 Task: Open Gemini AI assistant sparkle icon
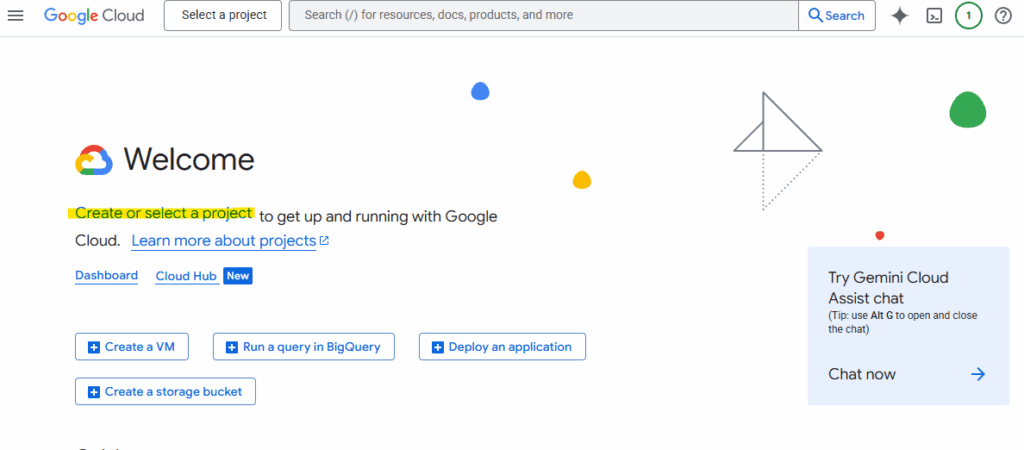tap(900, 16)
